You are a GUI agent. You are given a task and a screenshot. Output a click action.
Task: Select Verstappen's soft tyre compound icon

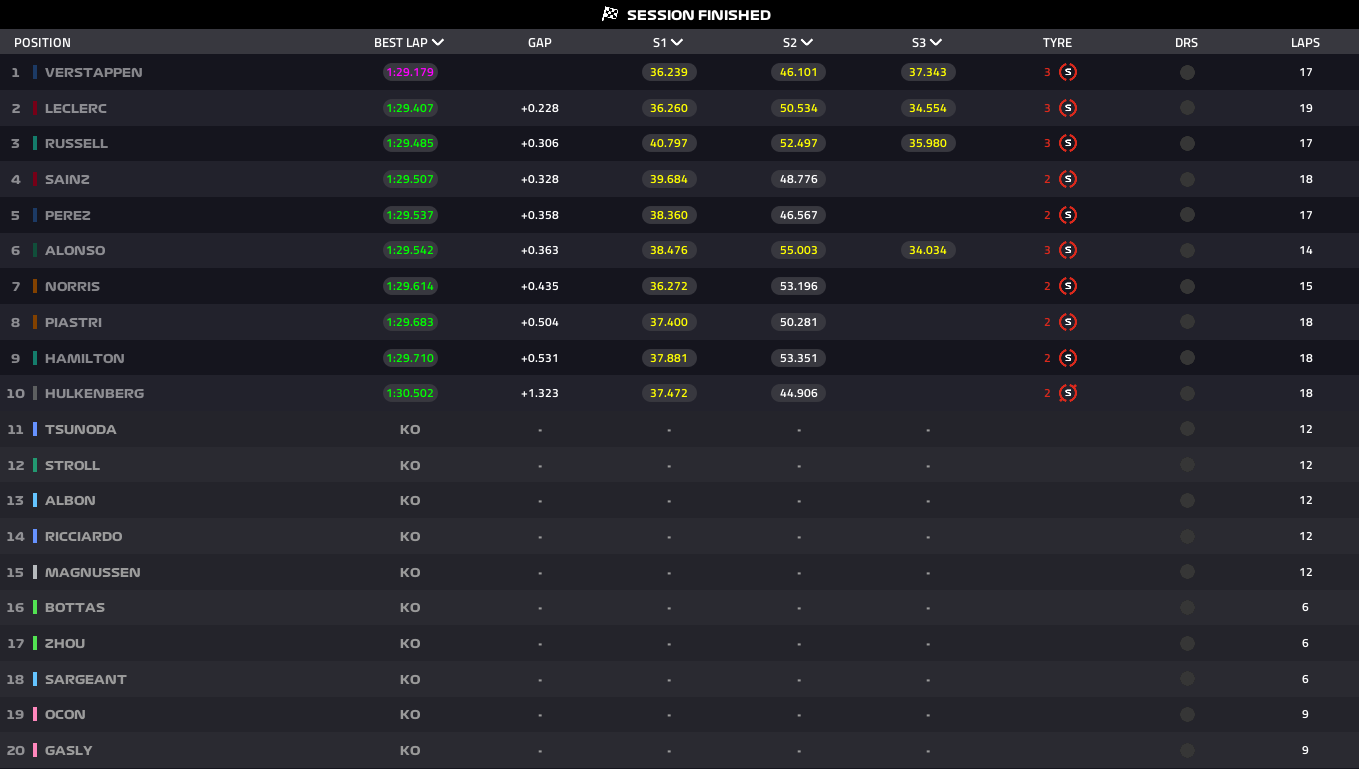pos(1067,72)
